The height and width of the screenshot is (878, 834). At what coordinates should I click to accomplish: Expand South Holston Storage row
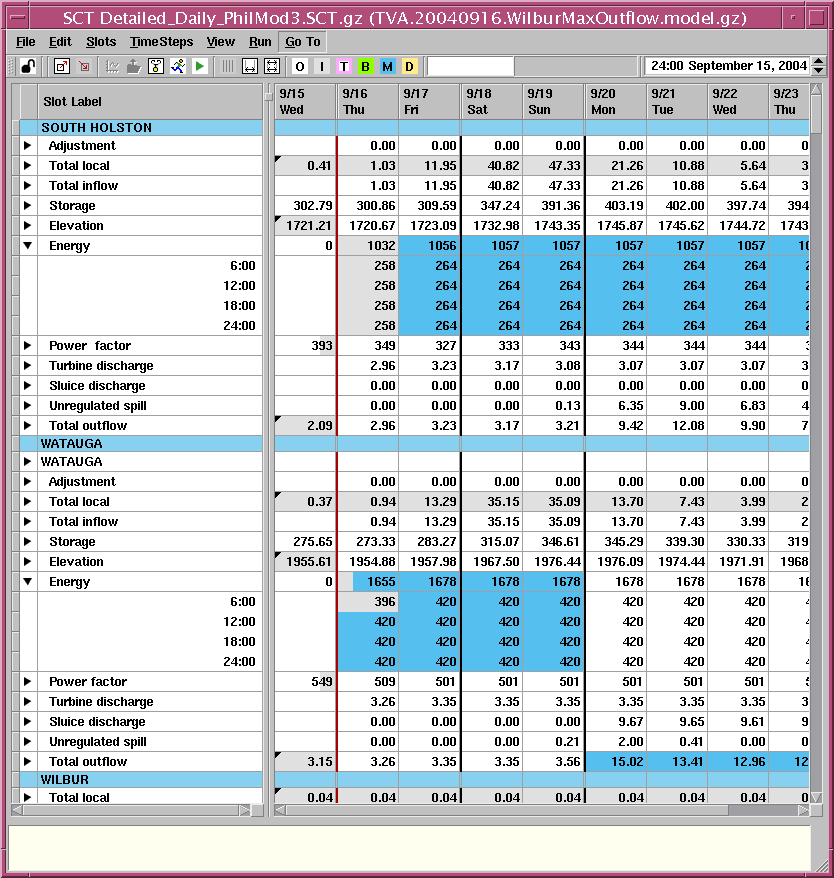(x=27, y=206)
